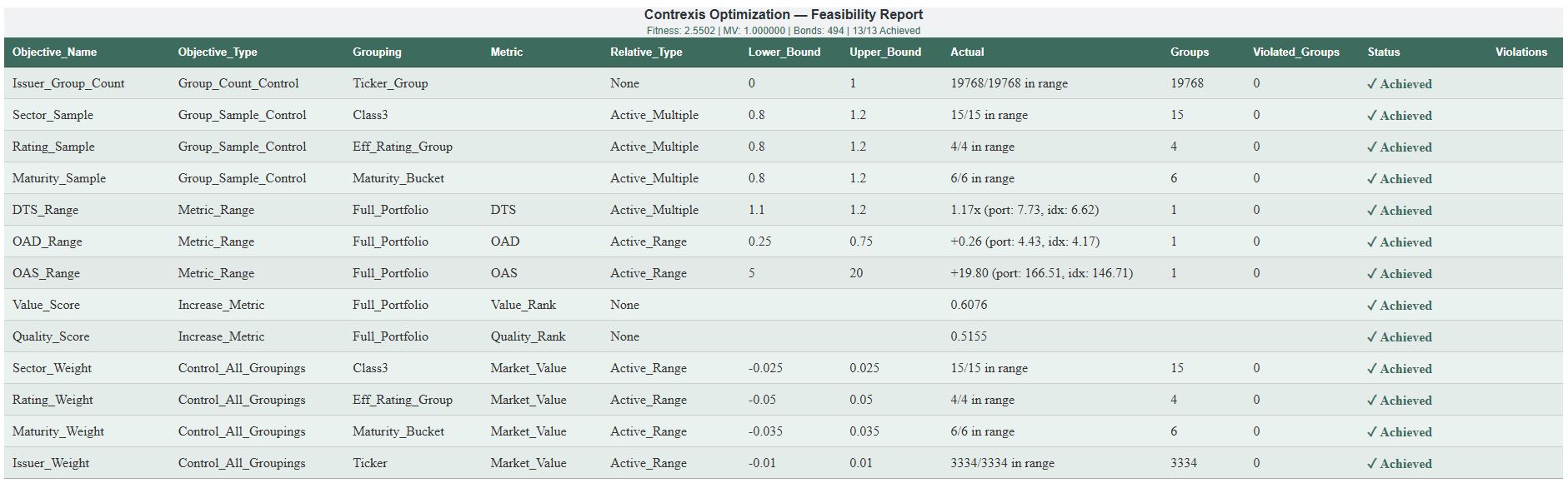
Task: Select the Sector_Sample objective name
Action: (x=53, y=115)
